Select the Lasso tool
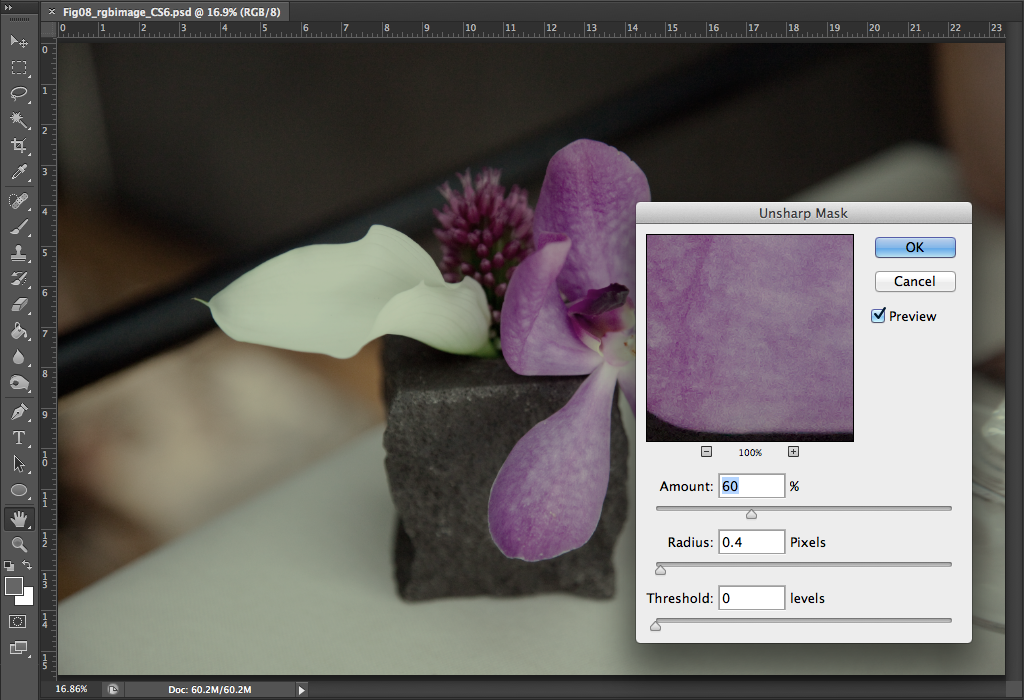Screen dimensions: 1024x700 18,93
